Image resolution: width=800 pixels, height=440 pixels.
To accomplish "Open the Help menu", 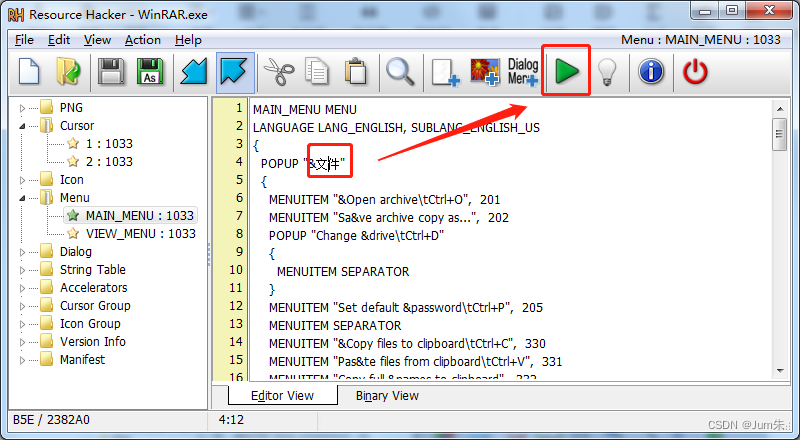I will [188, 40].
